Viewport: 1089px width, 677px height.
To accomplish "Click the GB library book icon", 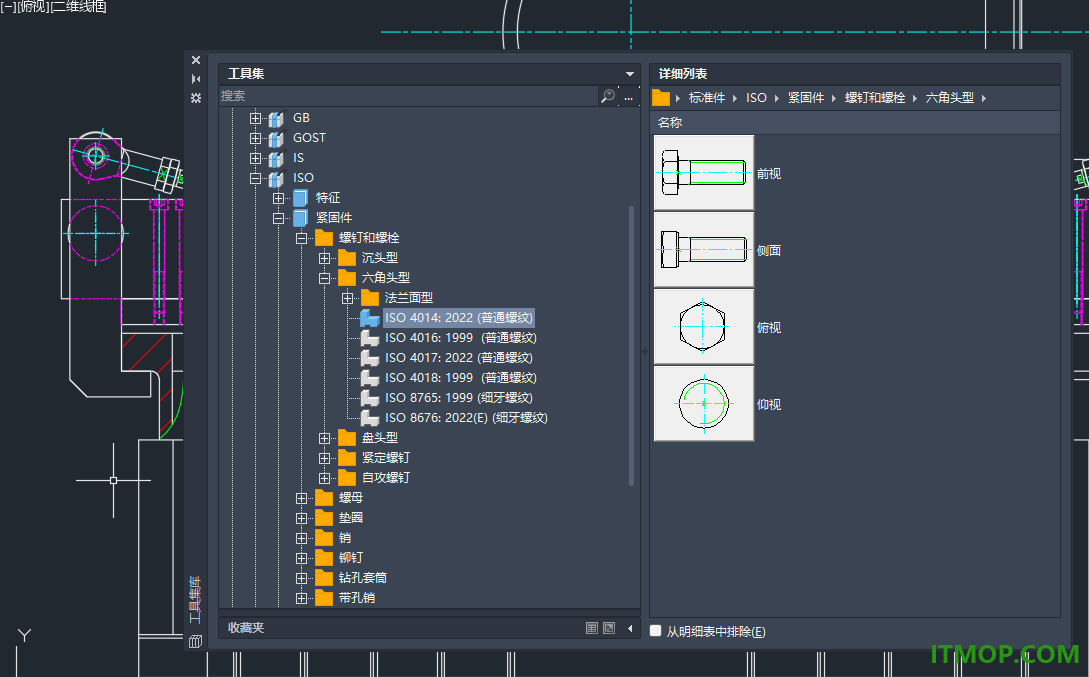I will [x=276, y=119].
